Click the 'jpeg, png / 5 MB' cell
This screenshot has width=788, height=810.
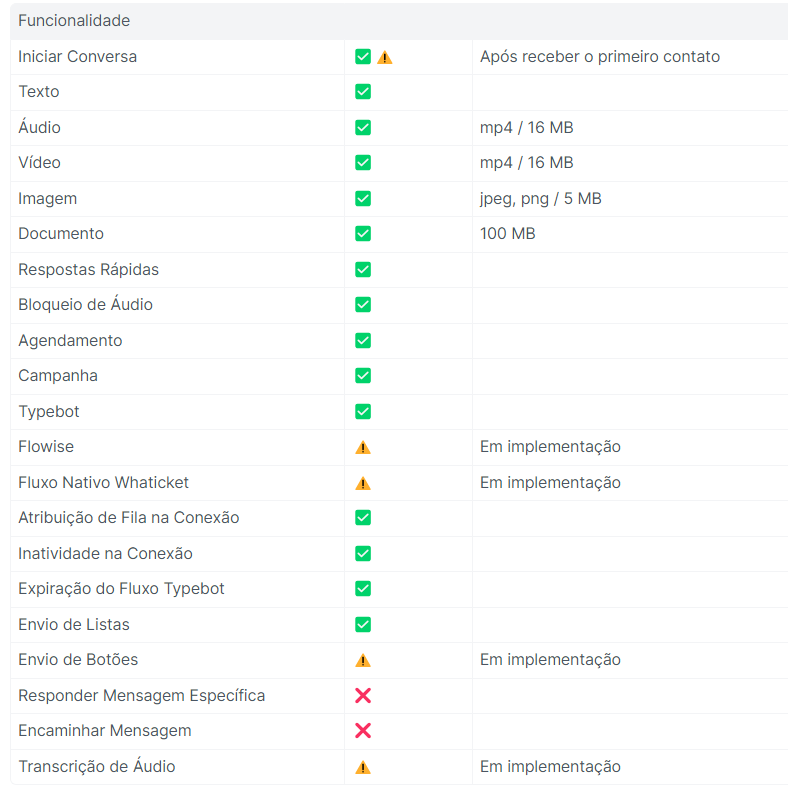pos(540,198)
